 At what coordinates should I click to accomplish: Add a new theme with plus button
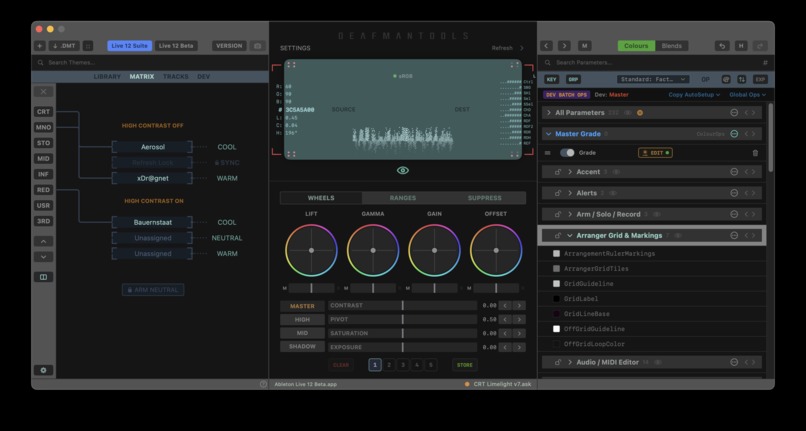(40, 46)
